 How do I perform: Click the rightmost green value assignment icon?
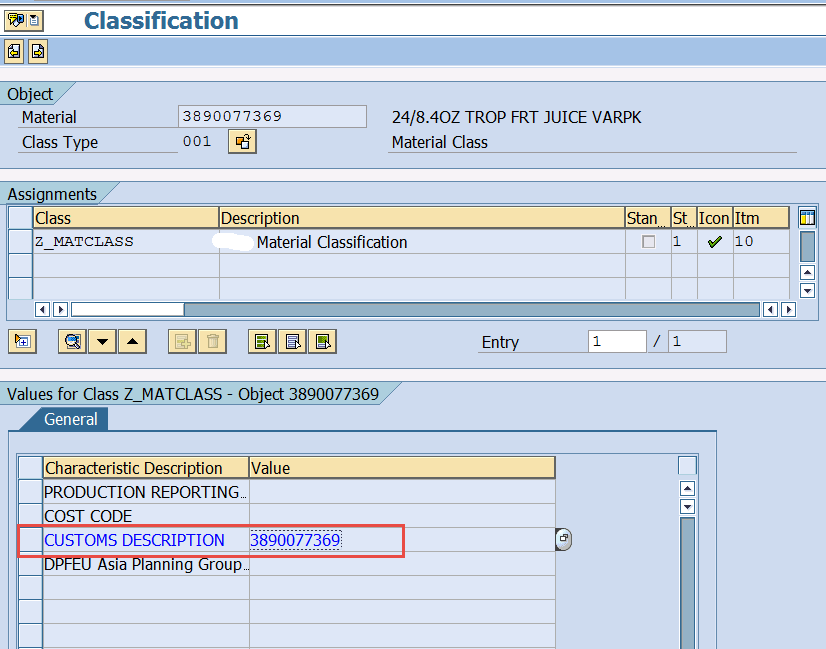(321, 341)
